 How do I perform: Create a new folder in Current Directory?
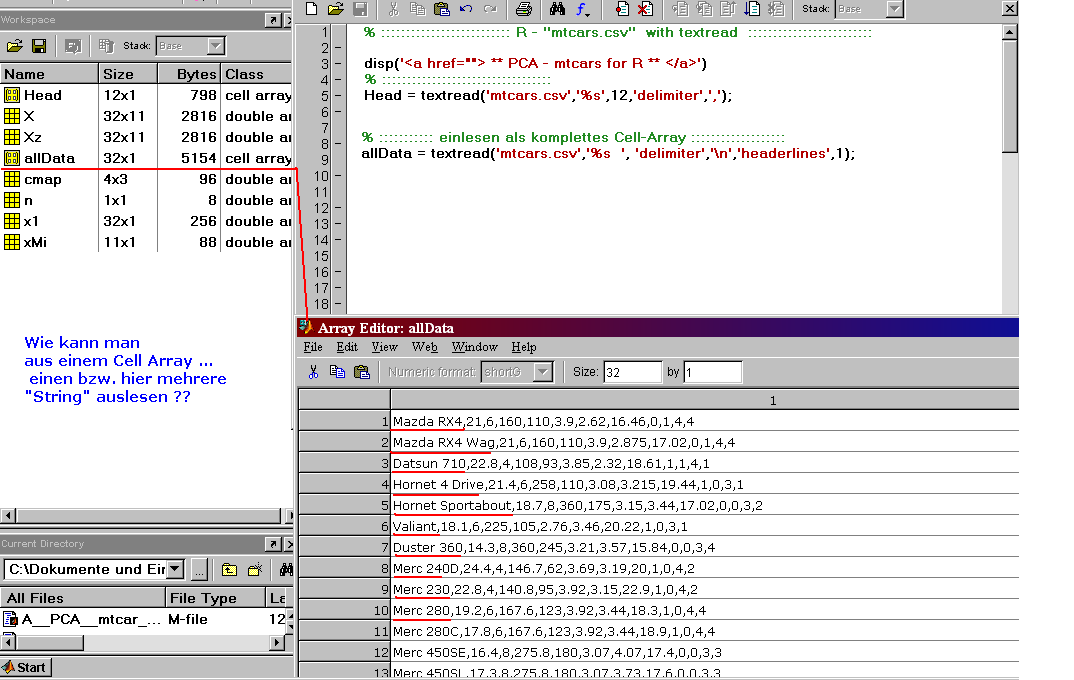click(x=255, y=569)
